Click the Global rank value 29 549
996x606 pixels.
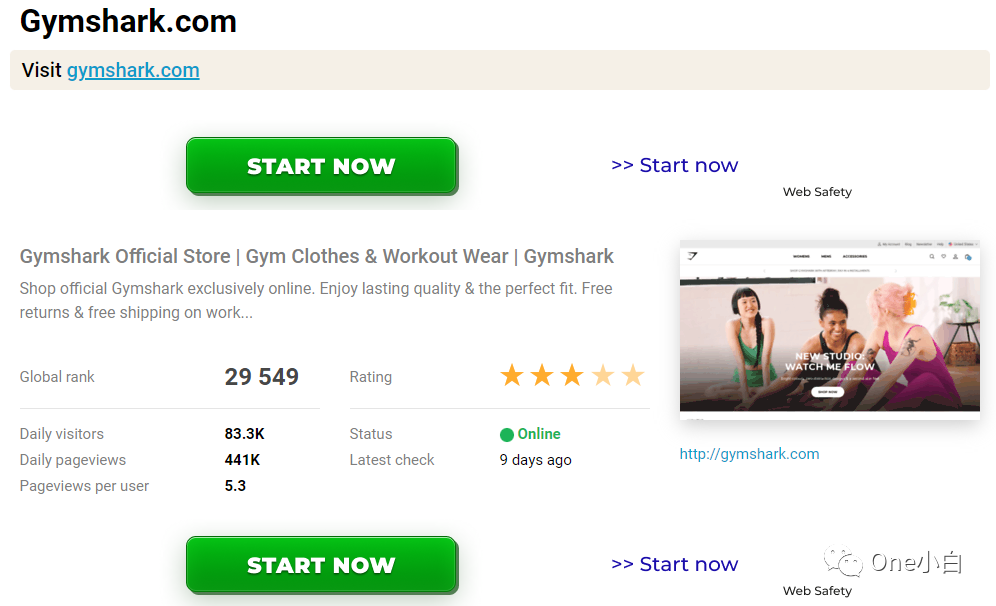tap(261, 377)
